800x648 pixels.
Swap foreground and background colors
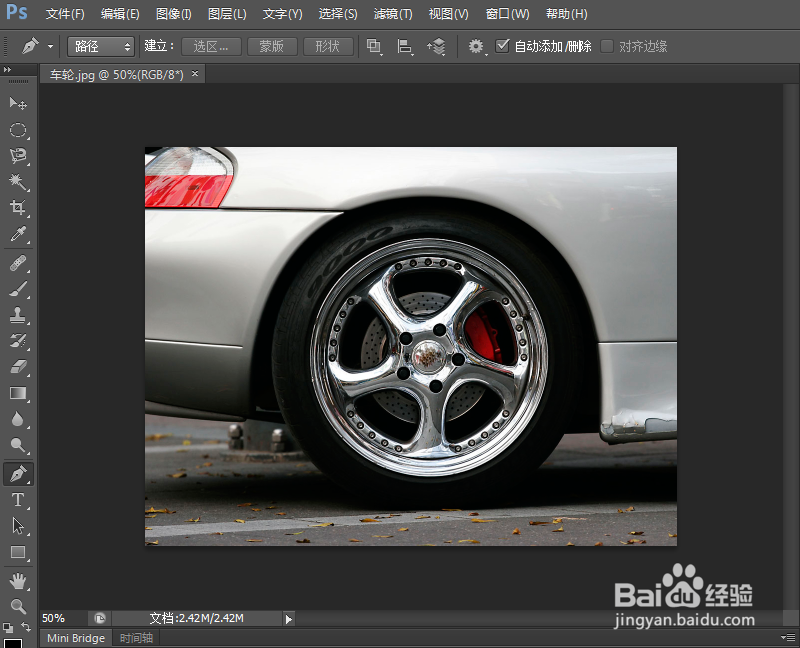(26, 627)
